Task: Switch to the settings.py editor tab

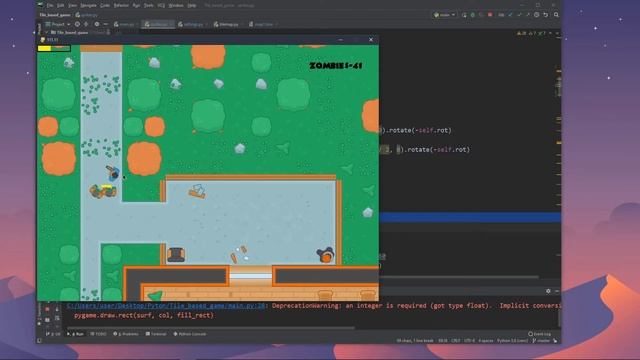Action: [193, 24]
